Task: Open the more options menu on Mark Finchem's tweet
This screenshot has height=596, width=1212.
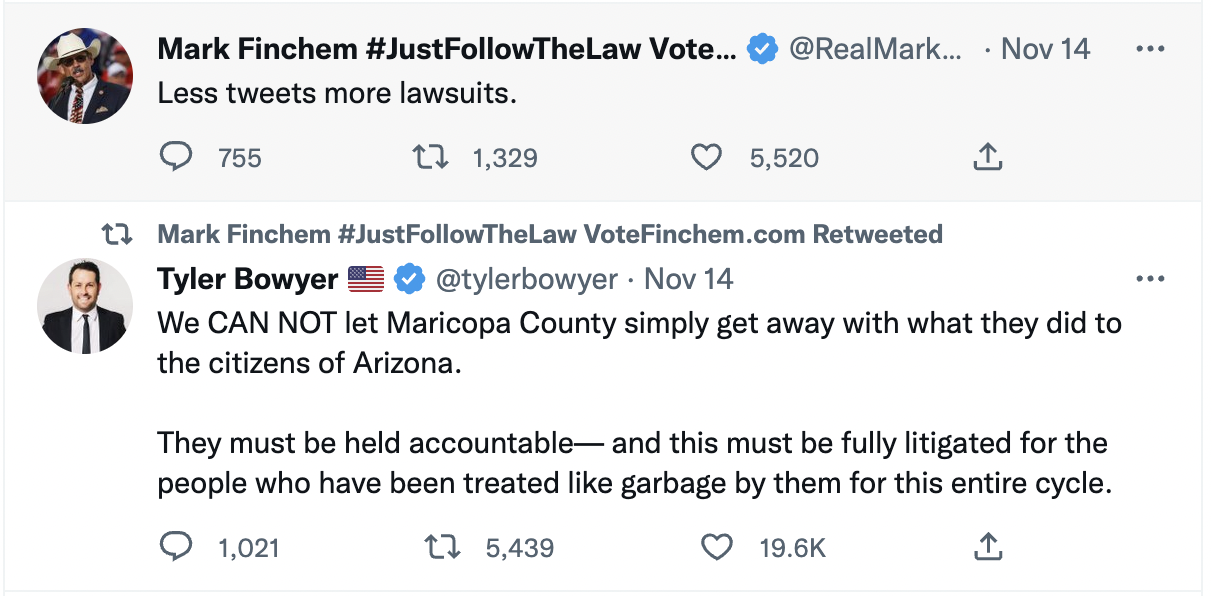Action: [x=1150, y=48]
